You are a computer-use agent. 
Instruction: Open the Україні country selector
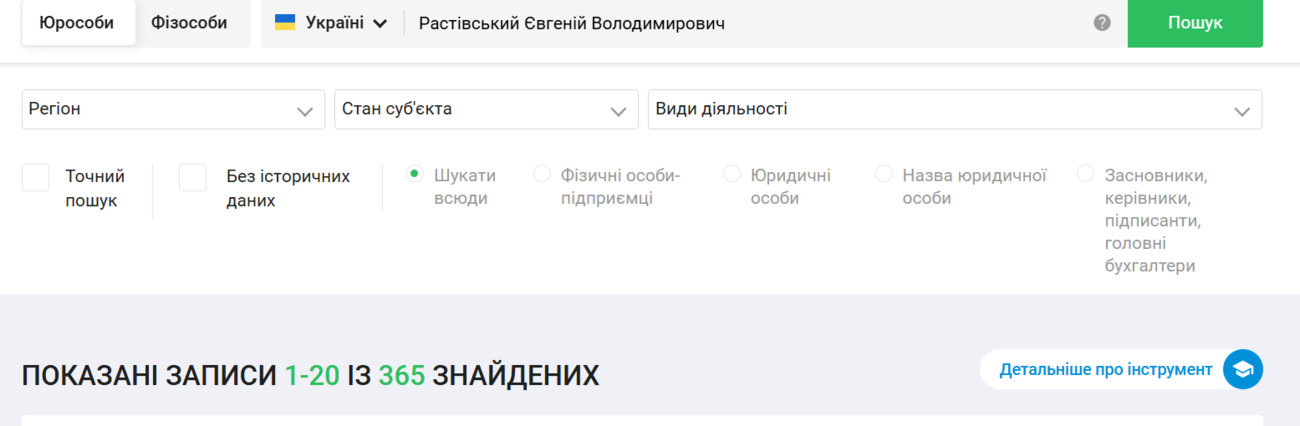click(331, 23)
